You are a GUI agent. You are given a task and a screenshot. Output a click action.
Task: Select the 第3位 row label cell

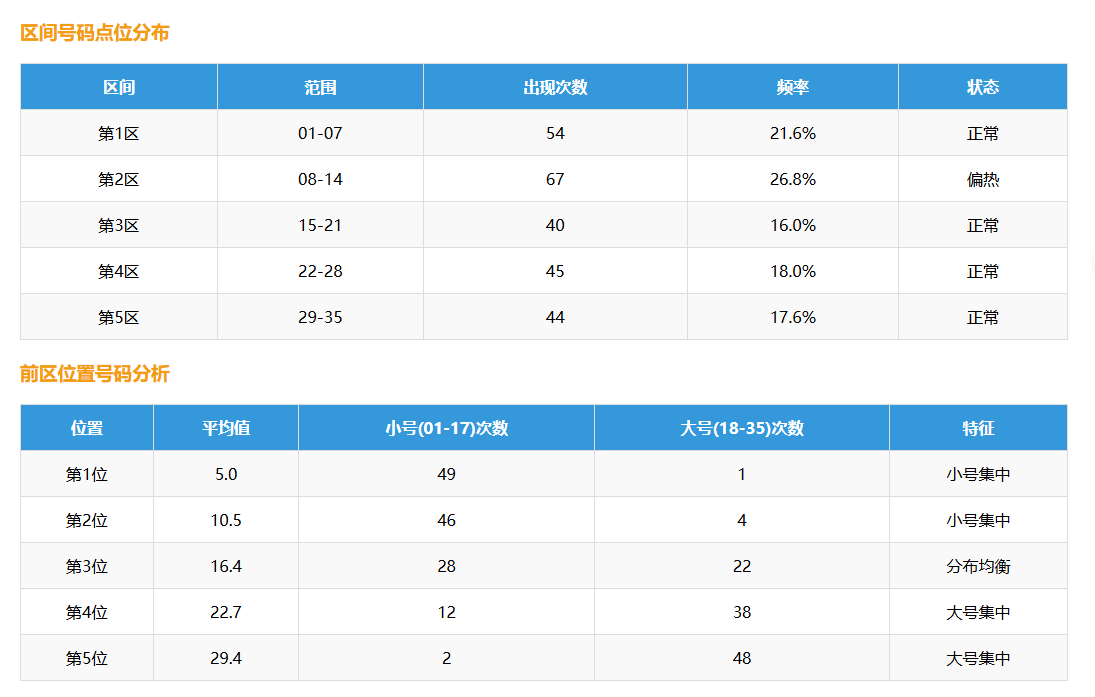[87, 567]
